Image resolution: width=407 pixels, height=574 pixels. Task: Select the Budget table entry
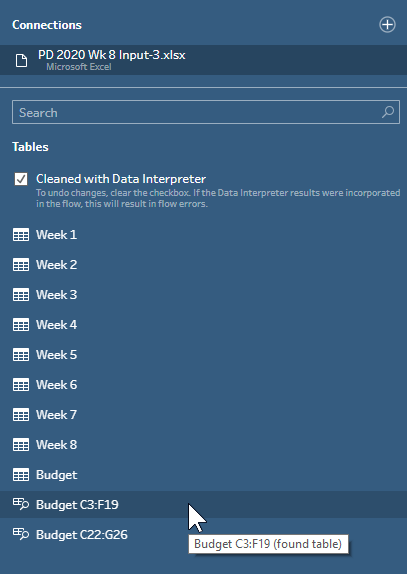(x=204, y=475)
